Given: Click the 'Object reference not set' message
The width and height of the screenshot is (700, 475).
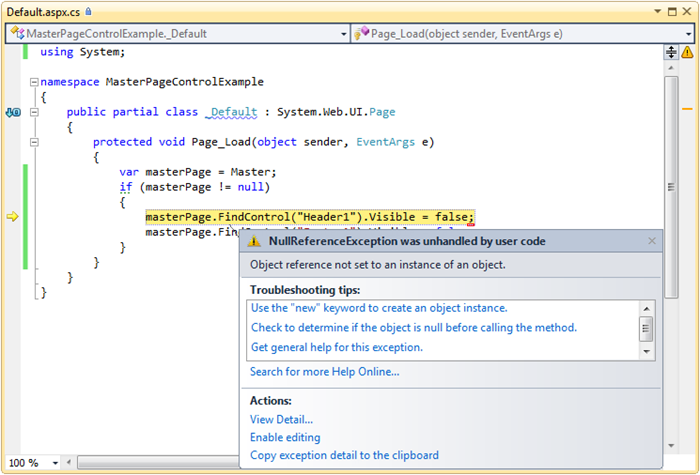Looking at the screenshot, I should coord(378,265).
